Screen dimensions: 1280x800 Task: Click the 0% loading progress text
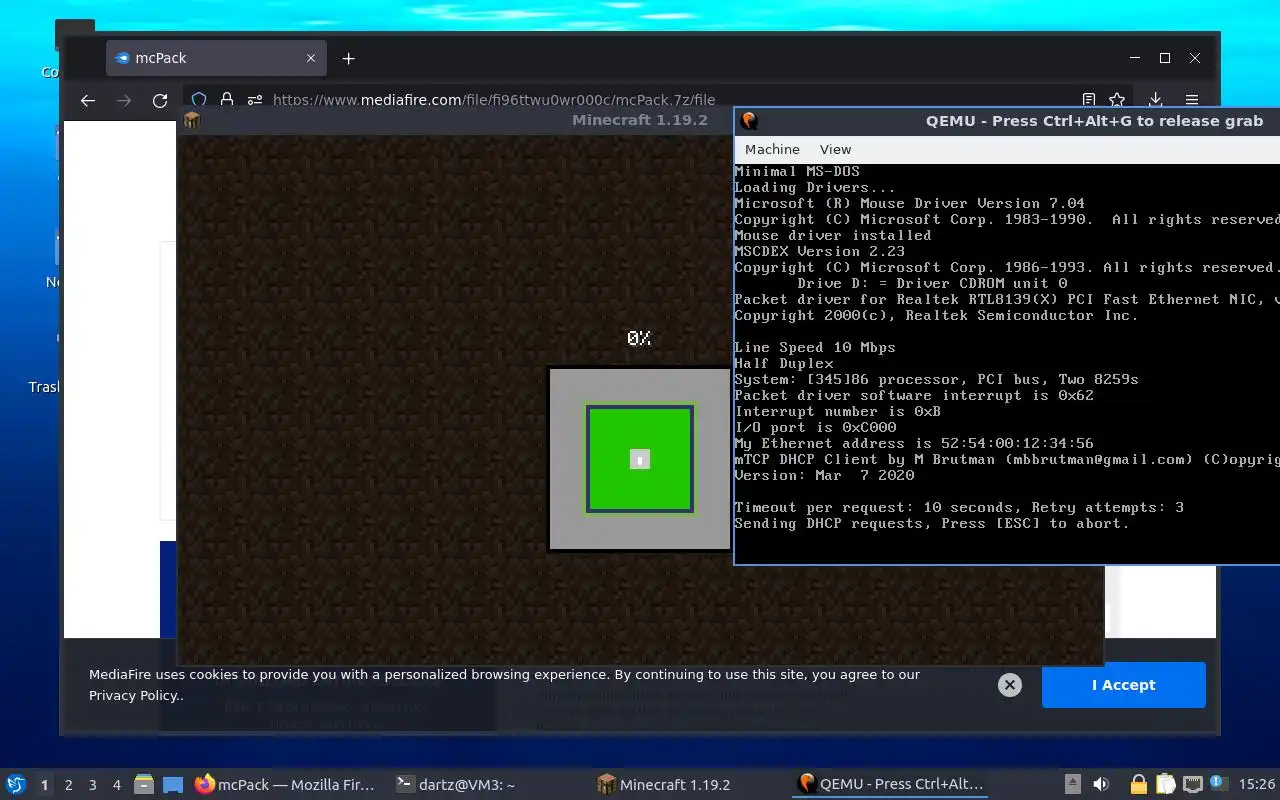[x=639, y=338]
